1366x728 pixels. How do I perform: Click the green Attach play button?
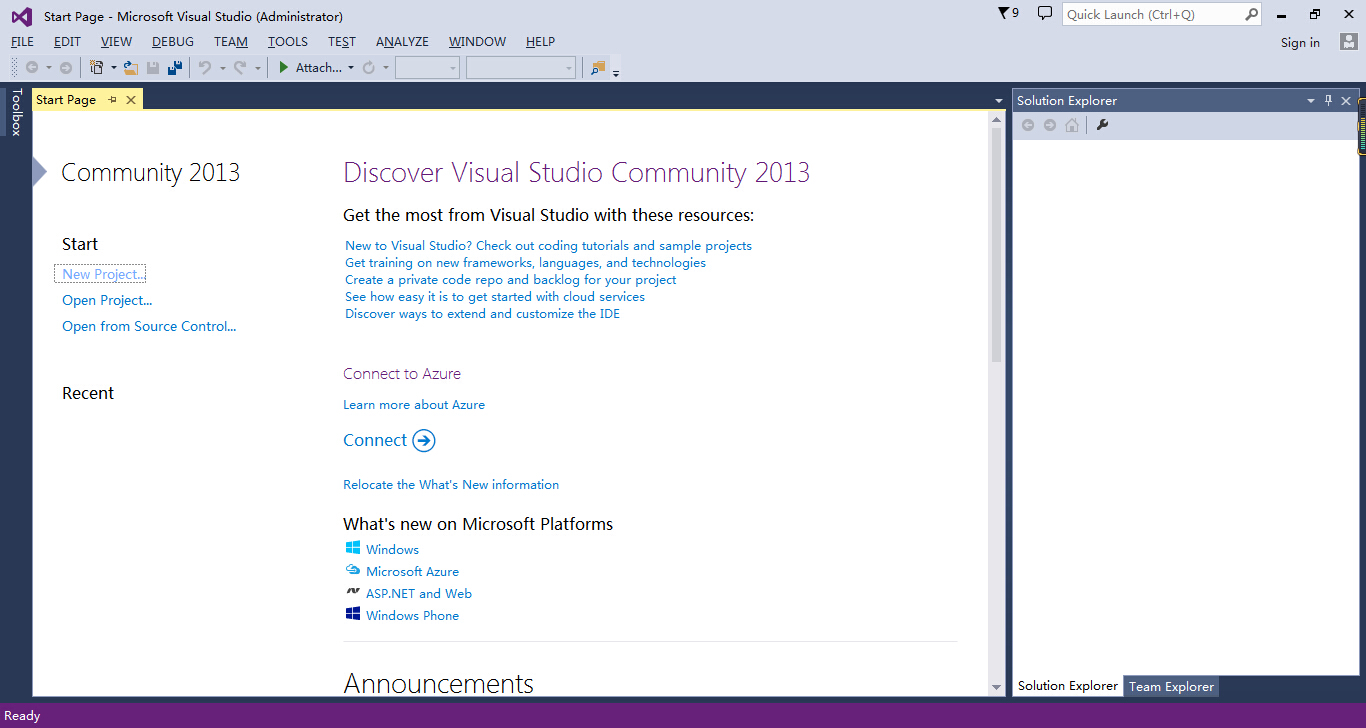click(x=284, y=68)
